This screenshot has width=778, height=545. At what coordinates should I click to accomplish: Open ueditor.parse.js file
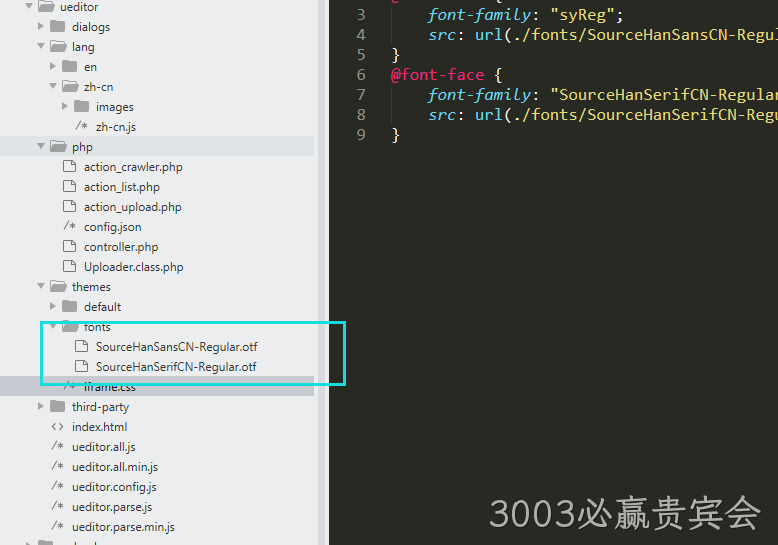coord(112,507)
